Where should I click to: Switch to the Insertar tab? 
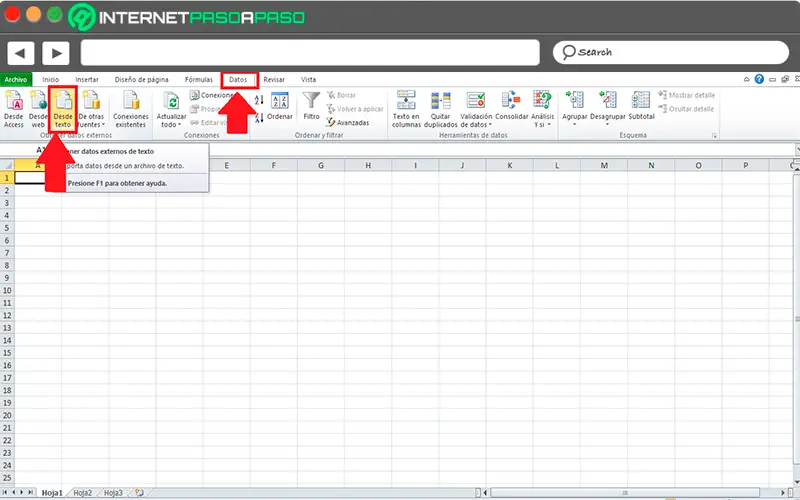tap(87, 80)
